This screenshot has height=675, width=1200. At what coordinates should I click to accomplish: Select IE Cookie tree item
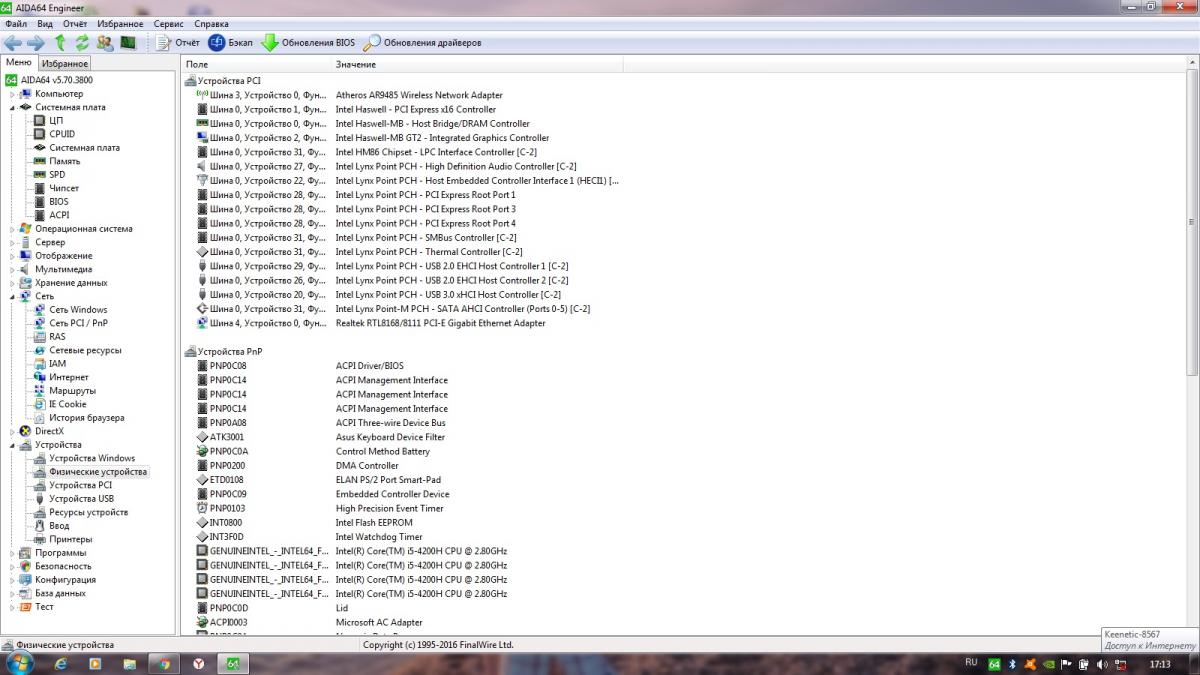pos(68,404)
